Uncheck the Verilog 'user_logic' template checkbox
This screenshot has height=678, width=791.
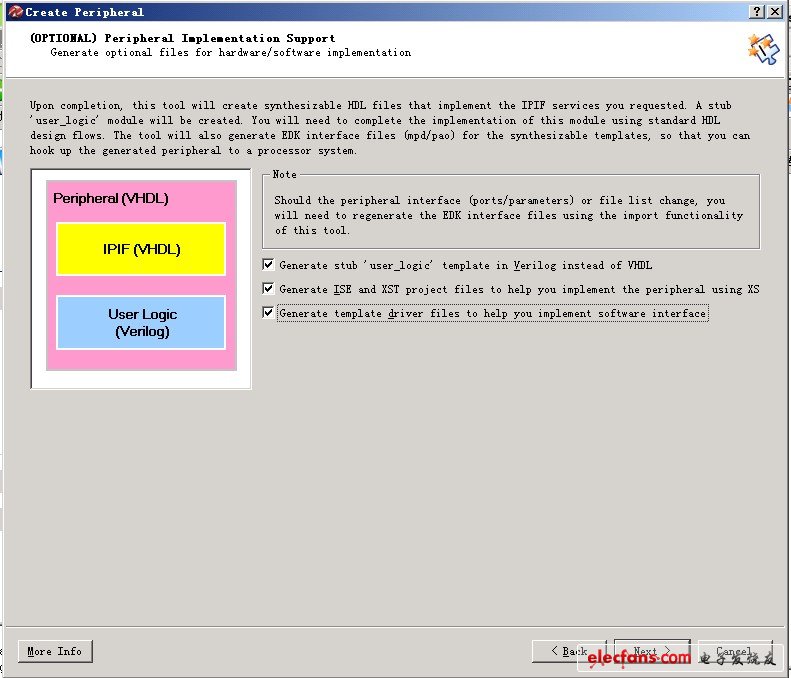(268, 265)
